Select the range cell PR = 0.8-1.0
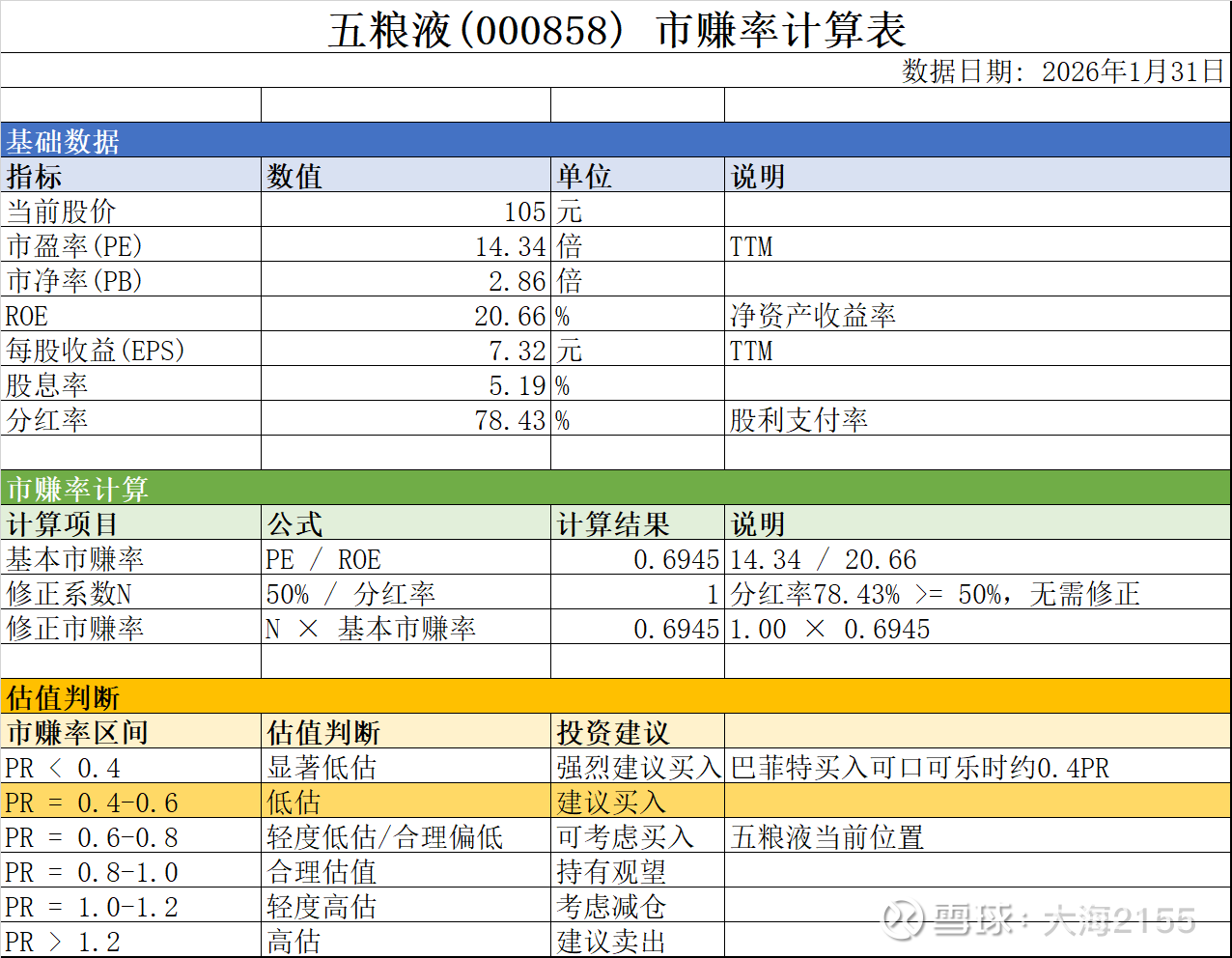This screenshot has height=958, width=1232. (x=130, y=870)
